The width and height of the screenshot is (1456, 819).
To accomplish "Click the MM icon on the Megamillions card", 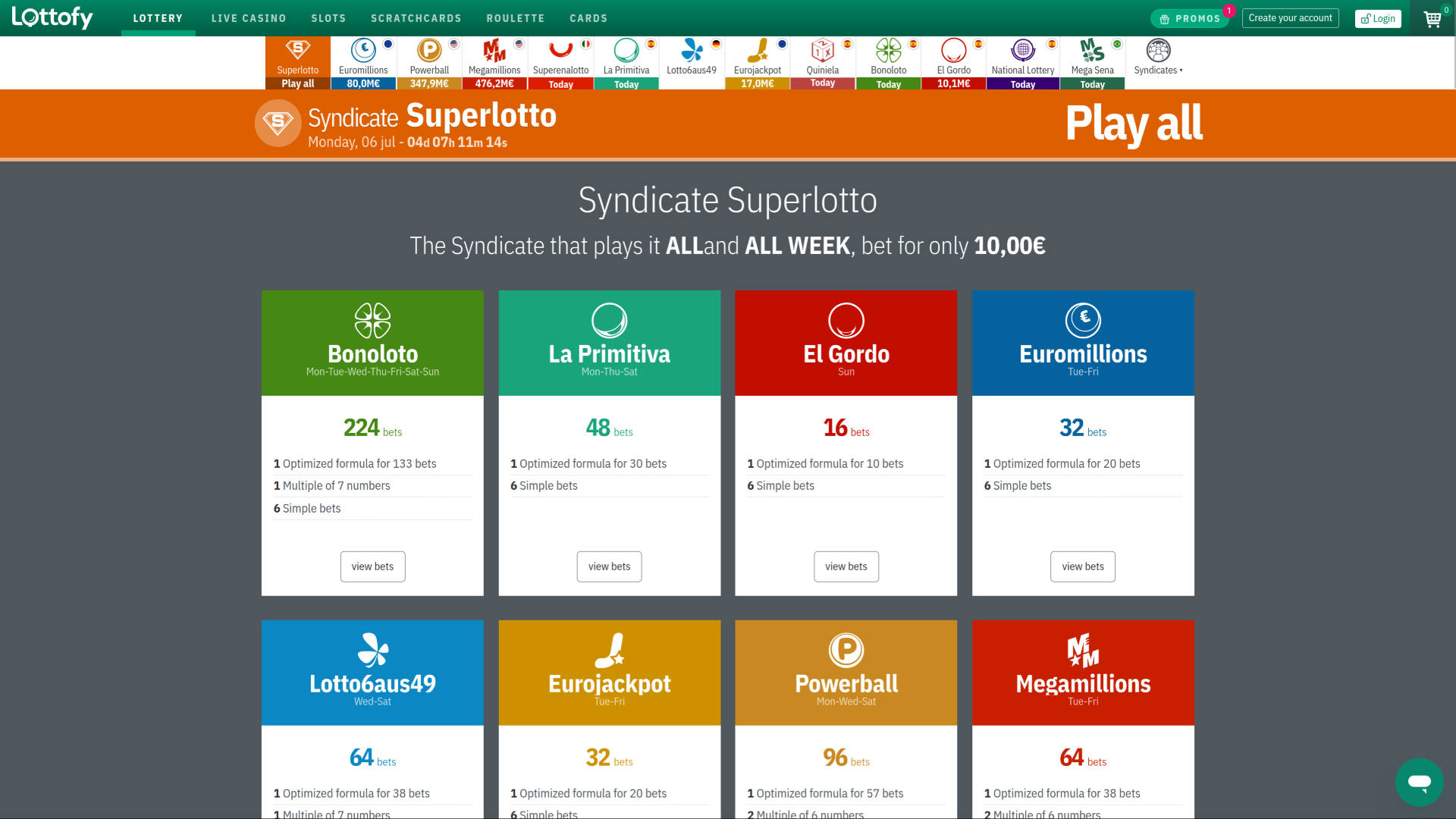I will pos(1083,650).
